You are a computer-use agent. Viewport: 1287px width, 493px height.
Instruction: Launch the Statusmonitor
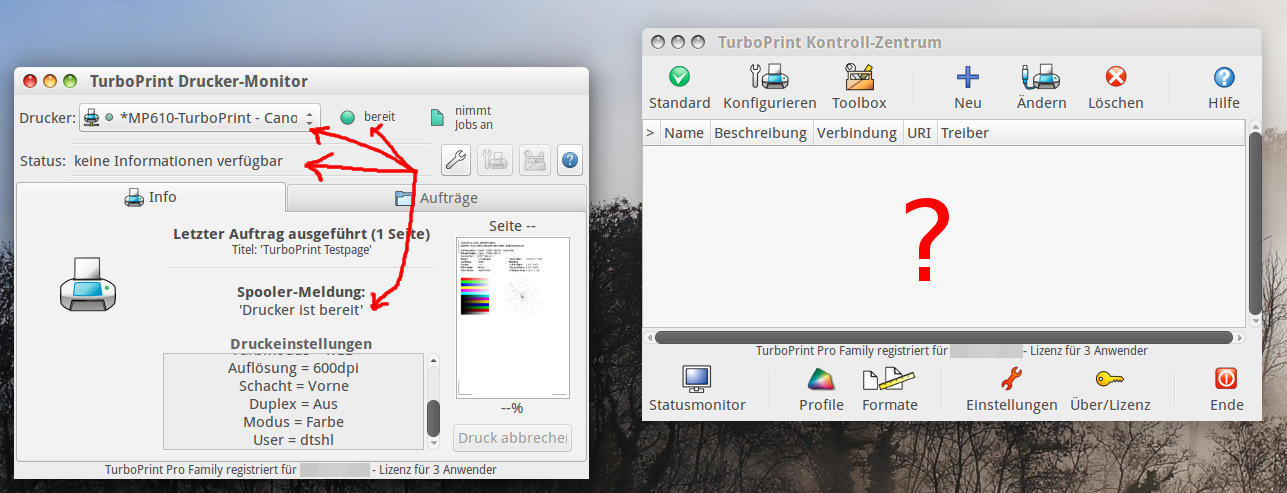click(x=697, y=380)
